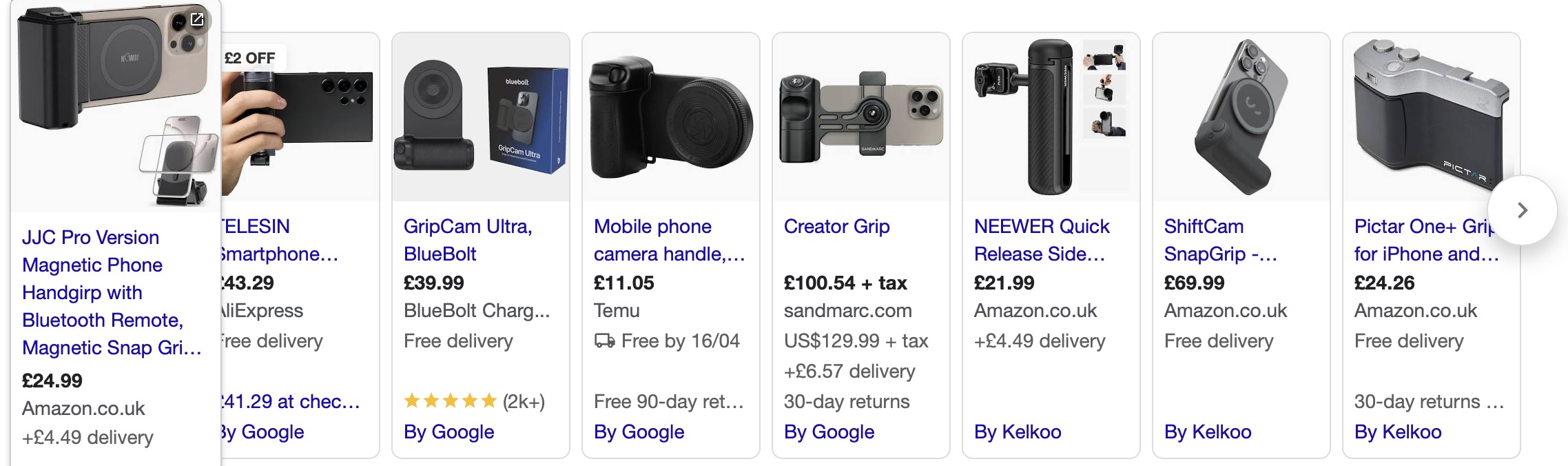Open the Creator Grip product link
The image size is (1568, 466).
(x=836, y=227)
